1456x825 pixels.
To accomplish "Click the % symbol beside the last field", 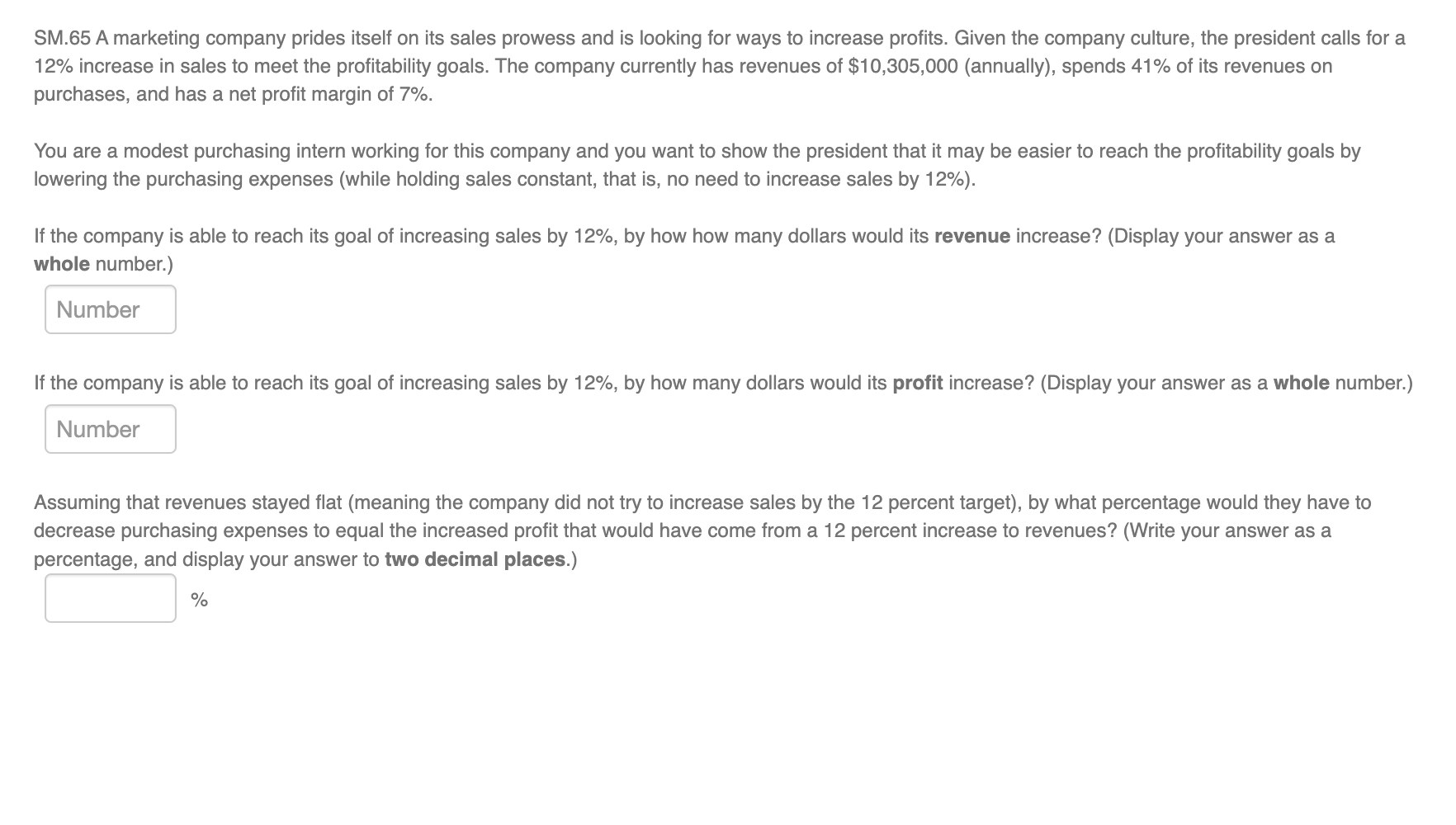I will (198, 598).
